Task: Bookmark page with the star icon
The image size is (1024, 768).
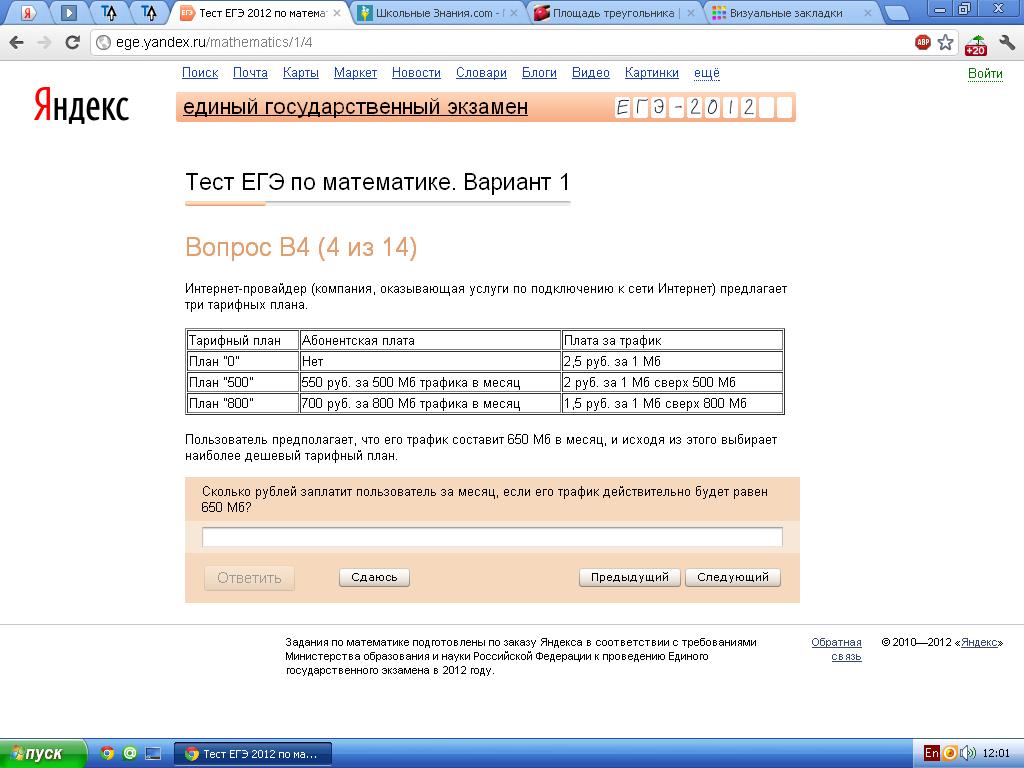Action: pos(945,42)
